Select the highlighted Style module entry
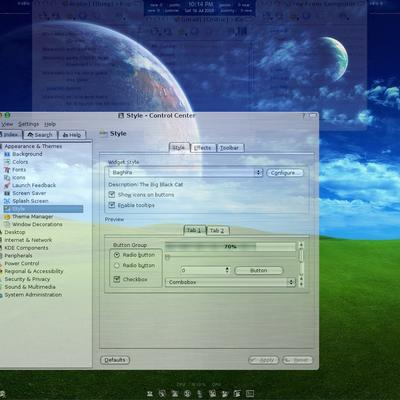Screen dimensions: 400x400 43,209
